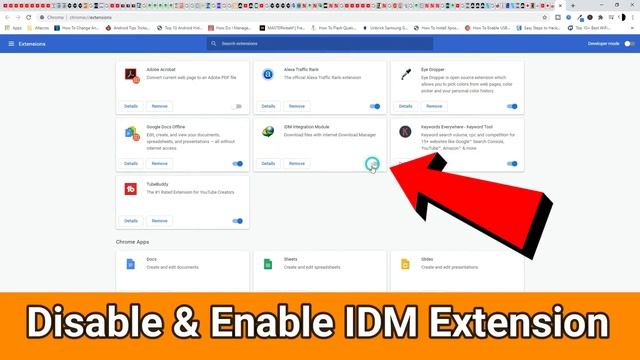The image size is (640, 360).
Task: Click the Search extensions field
Action: [320, 43]
